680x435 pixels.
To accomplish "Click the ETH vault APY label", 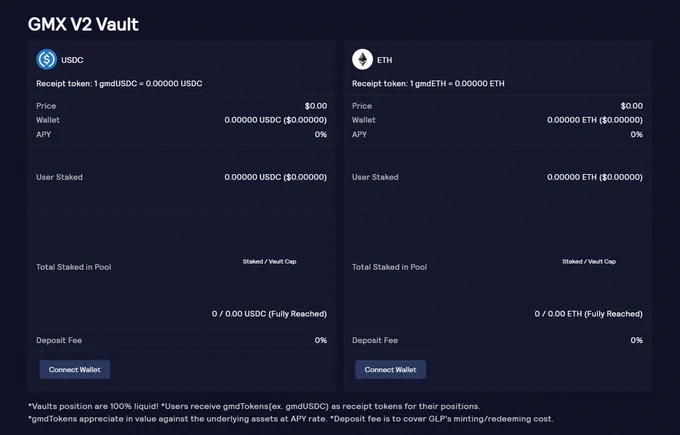I will [359, 134].
